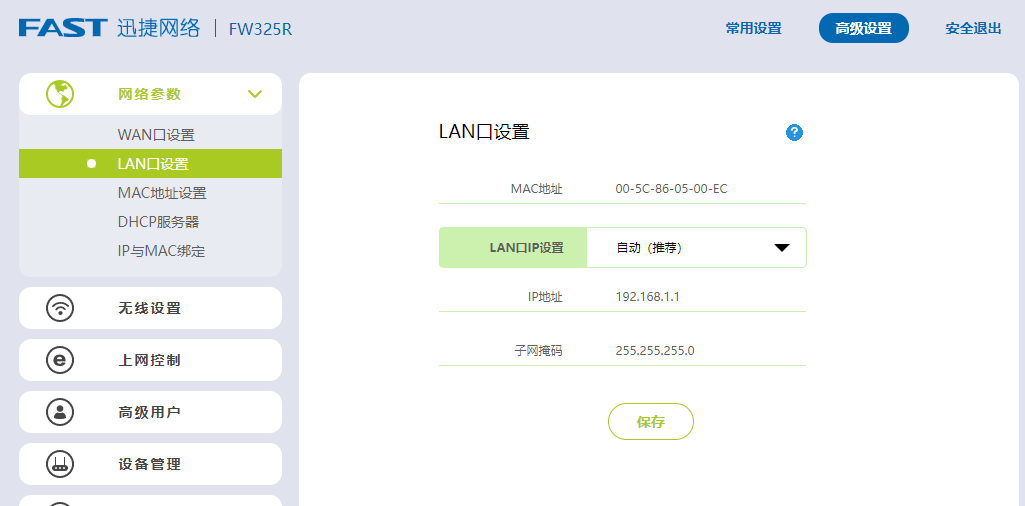
Task: Open the blue help question mark icon
Action: 794,132
